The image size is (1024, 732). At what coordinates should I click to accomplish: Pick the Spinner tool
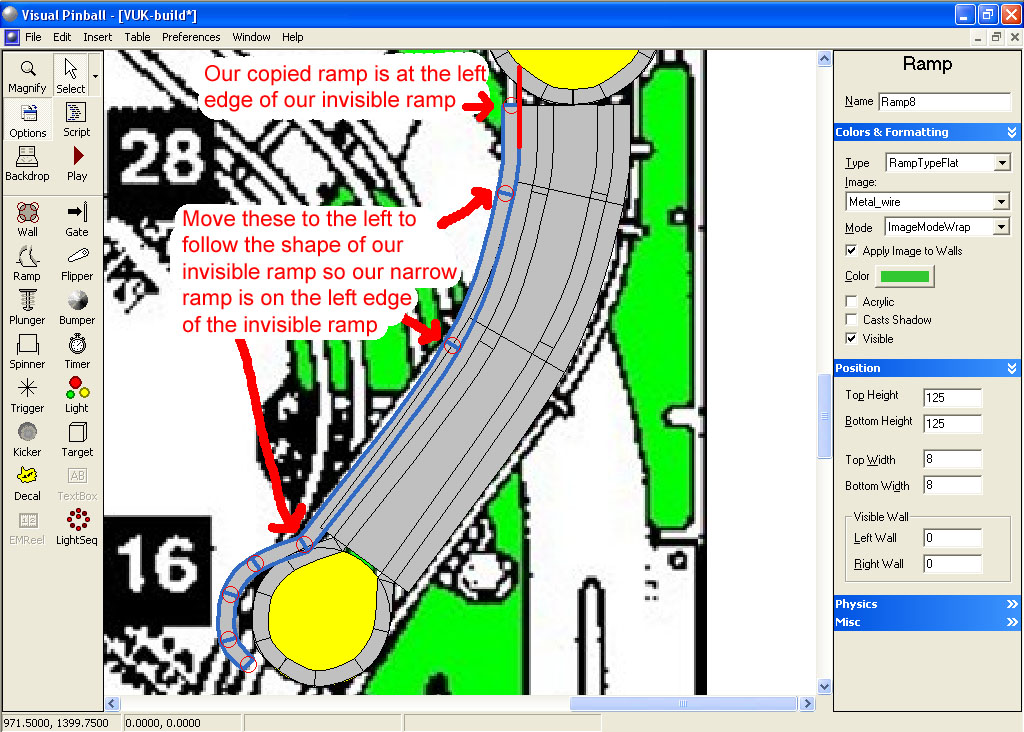tap(27, 351)
